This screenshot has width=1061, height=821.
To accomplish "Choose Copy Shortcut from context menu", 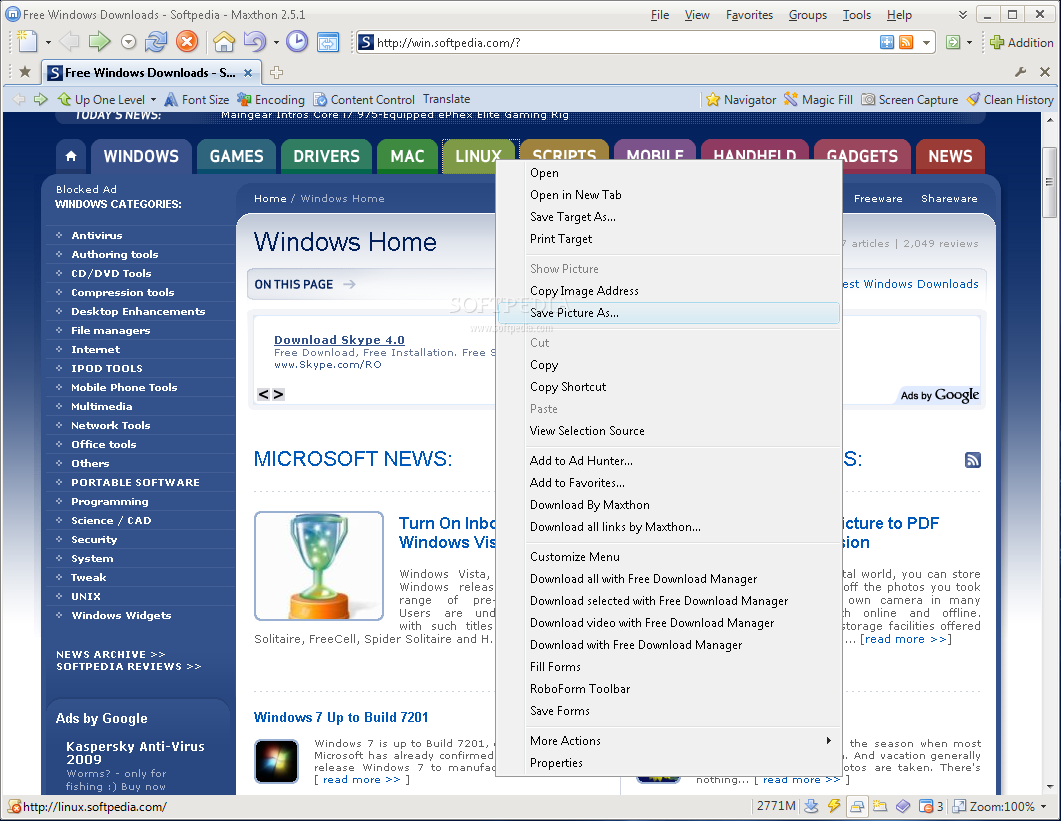I will (x=669, y=386).
